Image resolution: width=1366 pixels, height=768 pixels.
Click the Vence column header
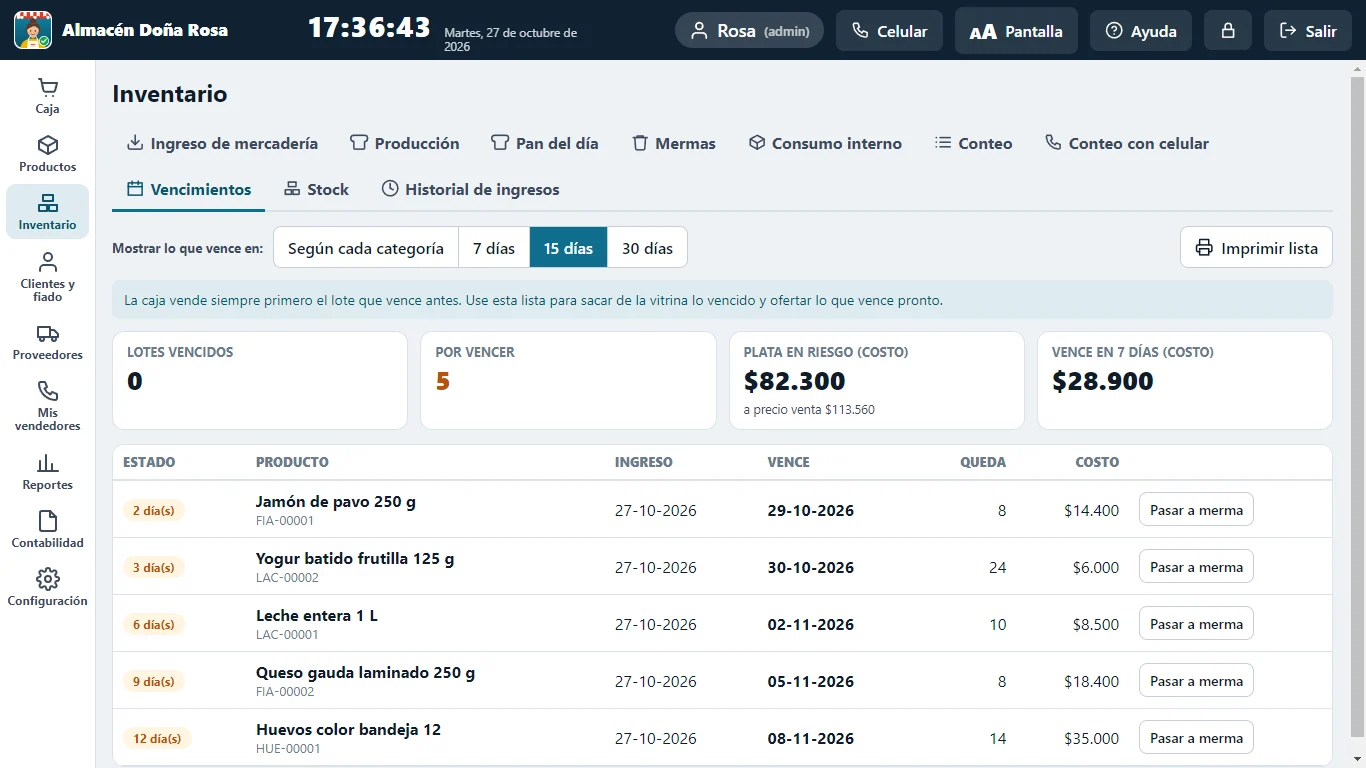pos(788,462)
